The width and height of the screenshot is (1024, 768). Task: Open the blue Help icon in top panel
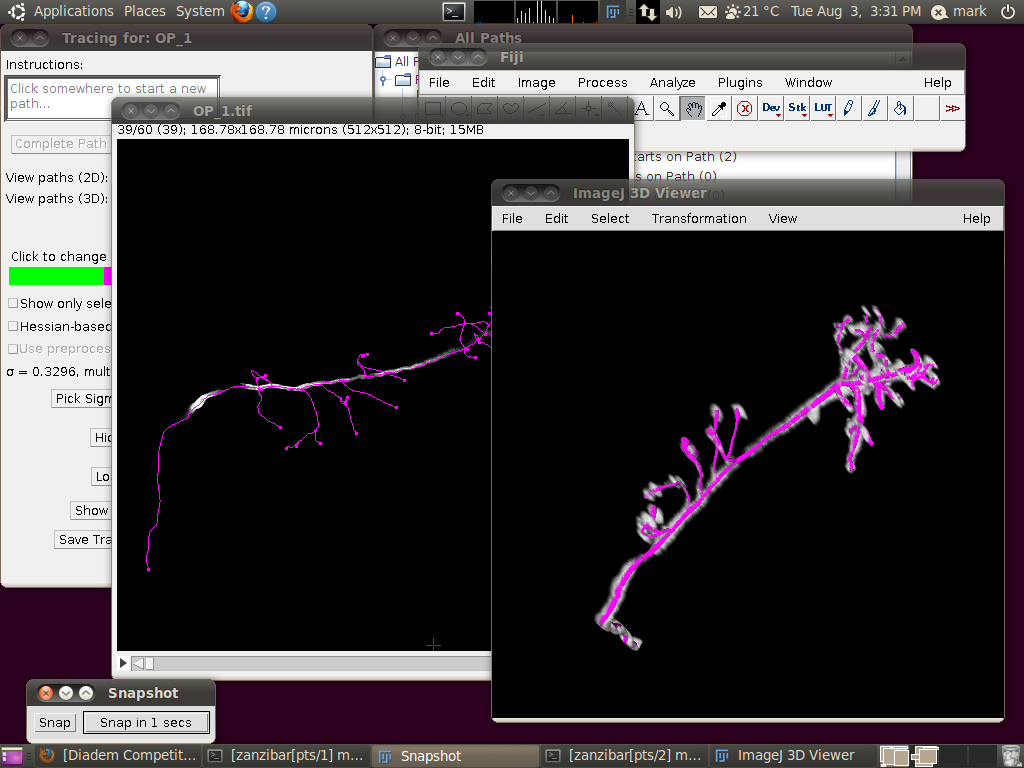[266, 11]
